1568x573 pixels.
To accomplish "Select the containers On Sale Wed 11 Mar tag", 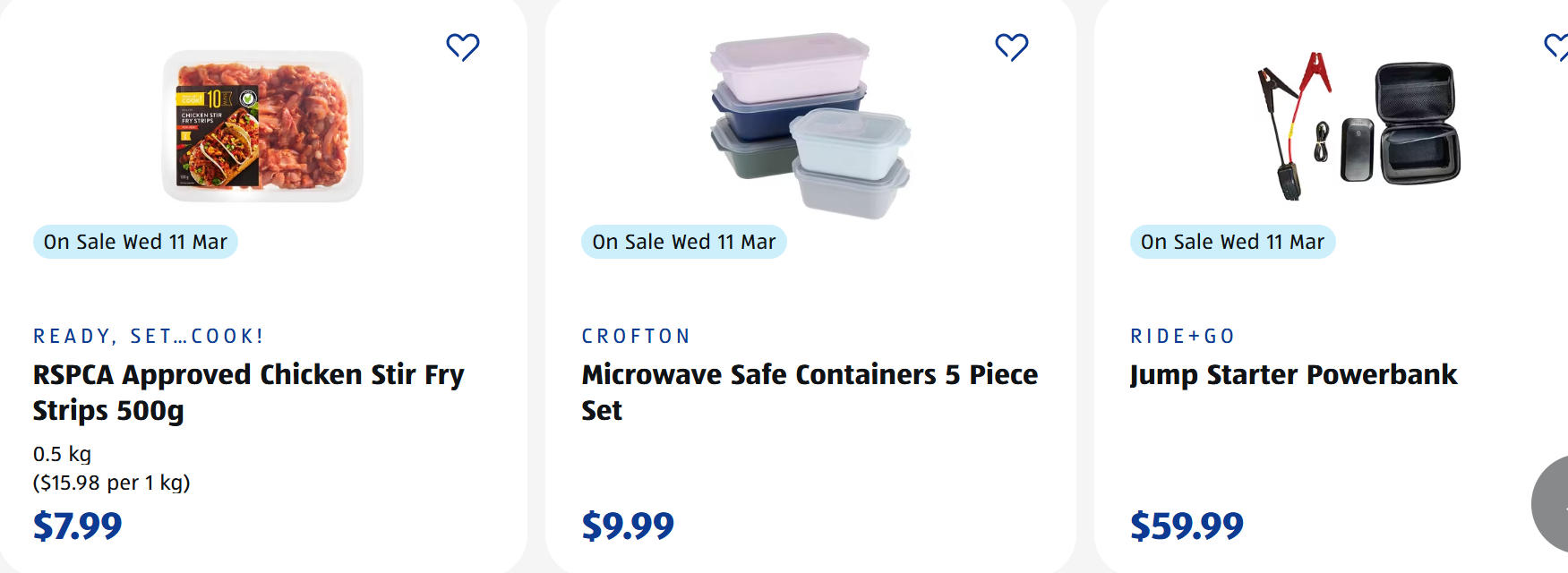I will tap(683, 242).
